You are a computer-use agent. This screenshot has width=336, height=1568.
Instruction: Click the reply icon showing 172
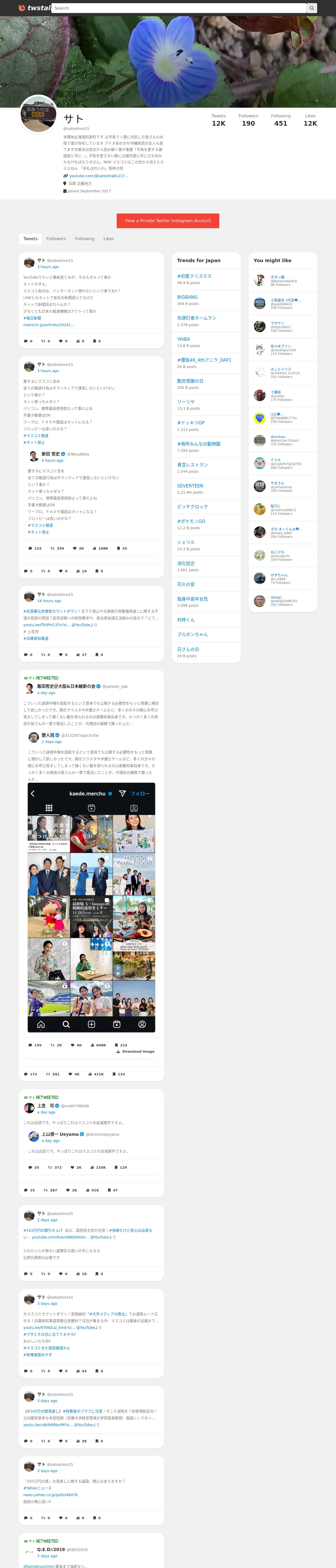tap(26, 1074)
